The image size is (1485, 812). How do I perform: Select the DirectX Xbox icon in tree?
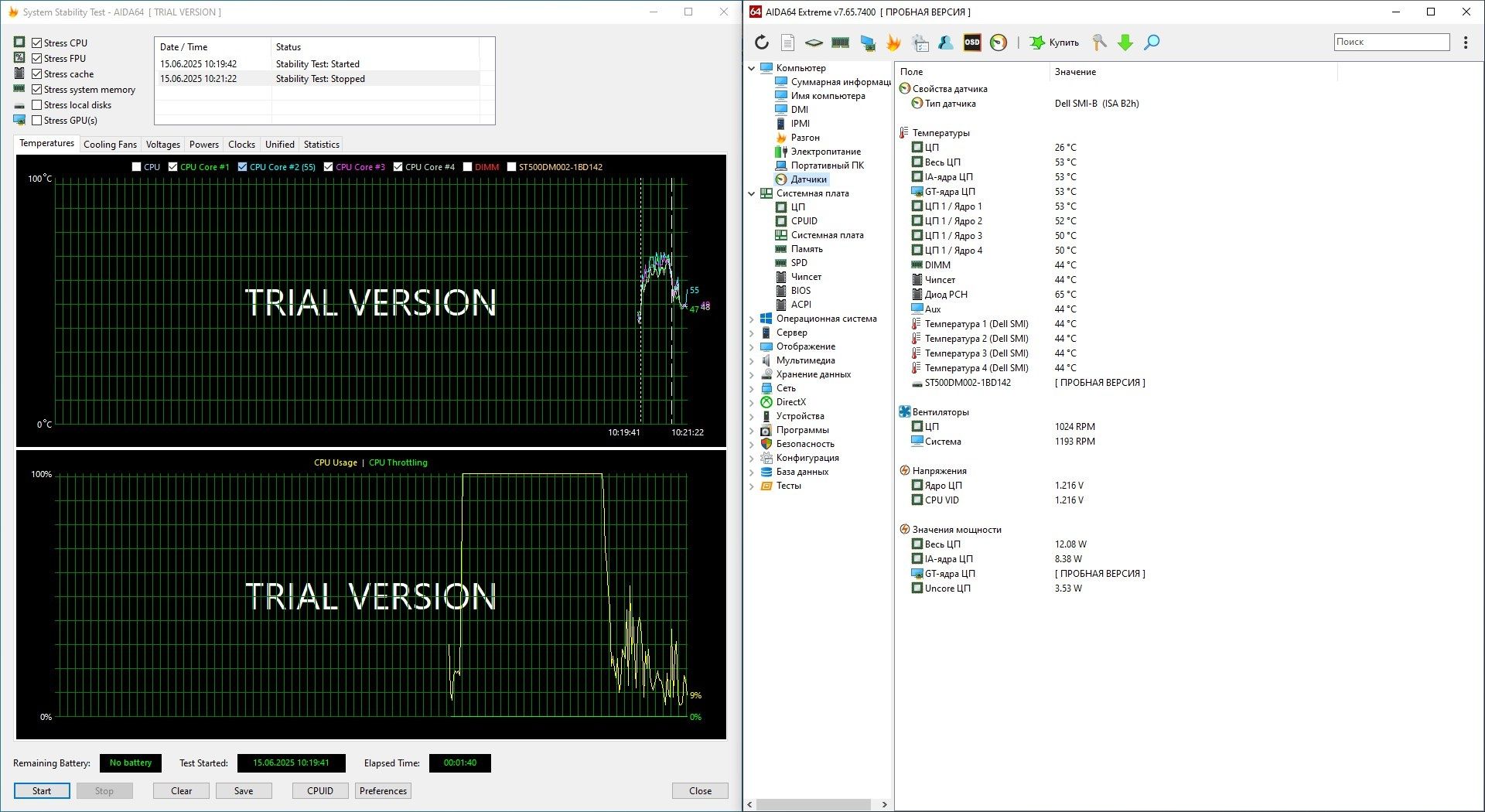pos(766,402)
